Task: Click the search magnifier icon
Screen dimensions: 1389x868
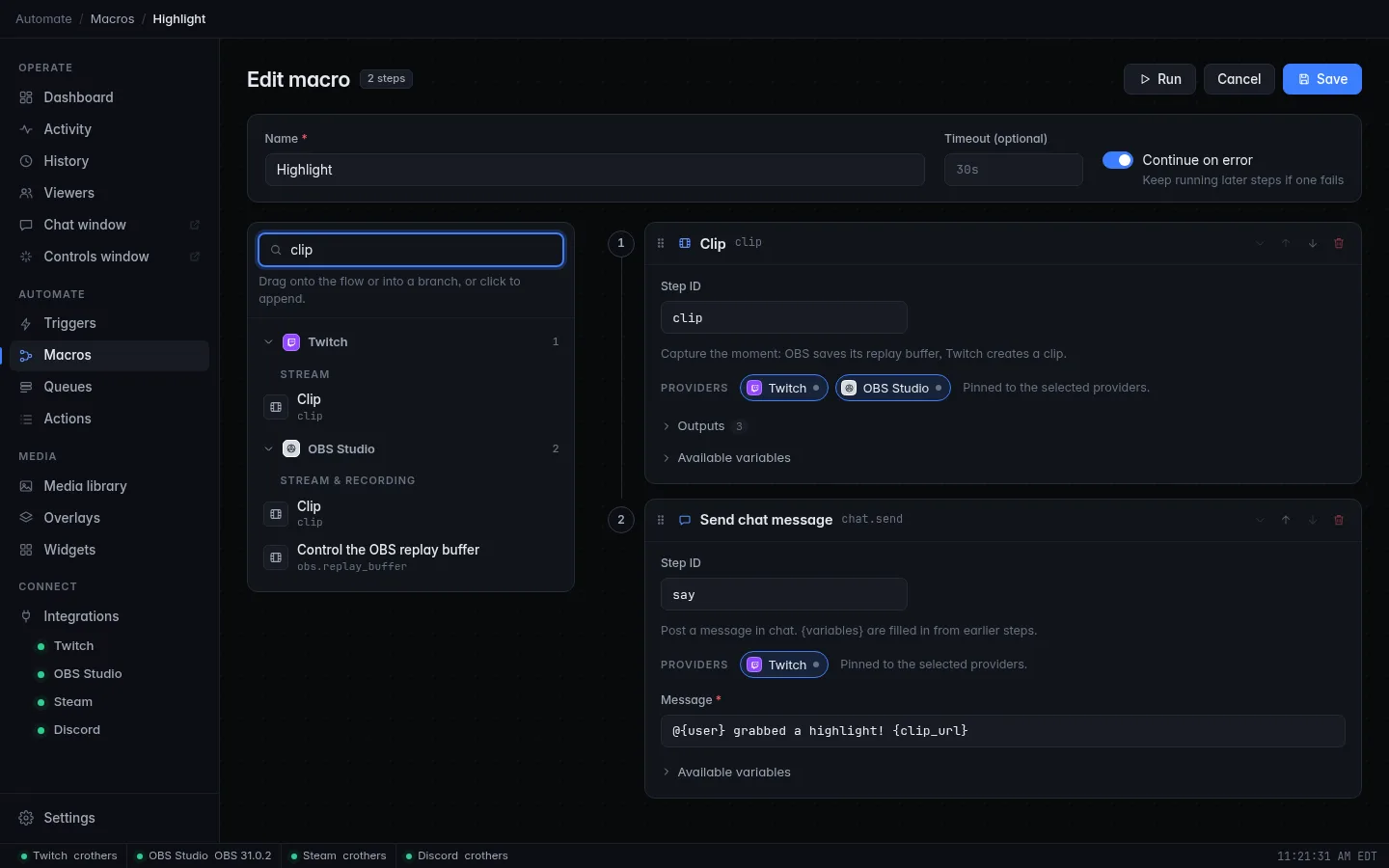Action: click(x=276, y=250)
